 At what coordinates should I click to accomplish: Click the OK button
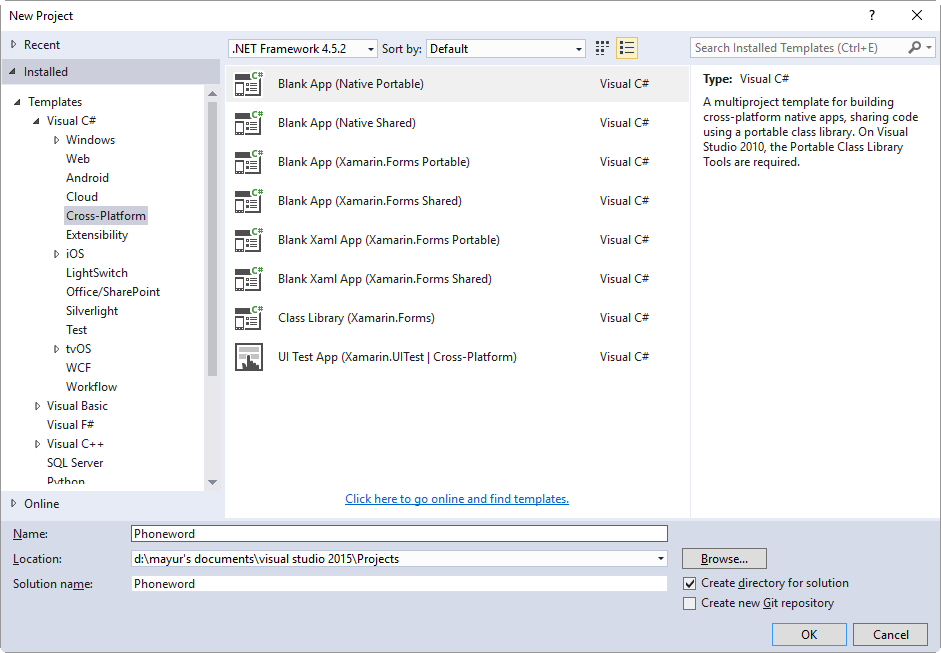[809, 634]
